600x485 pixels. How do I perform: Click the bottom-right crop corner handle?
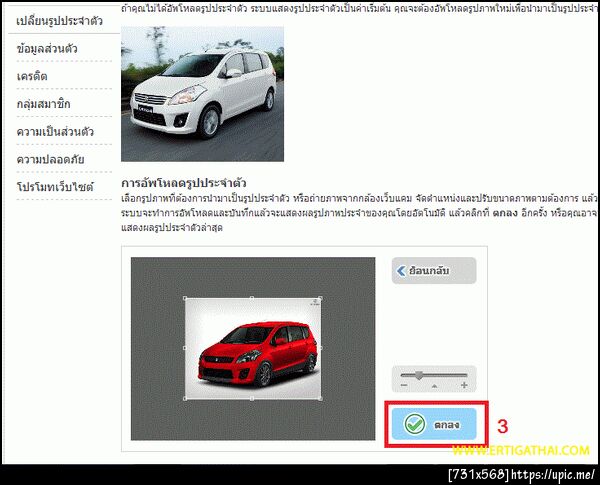pyautogui.click(x=320, y=398)
